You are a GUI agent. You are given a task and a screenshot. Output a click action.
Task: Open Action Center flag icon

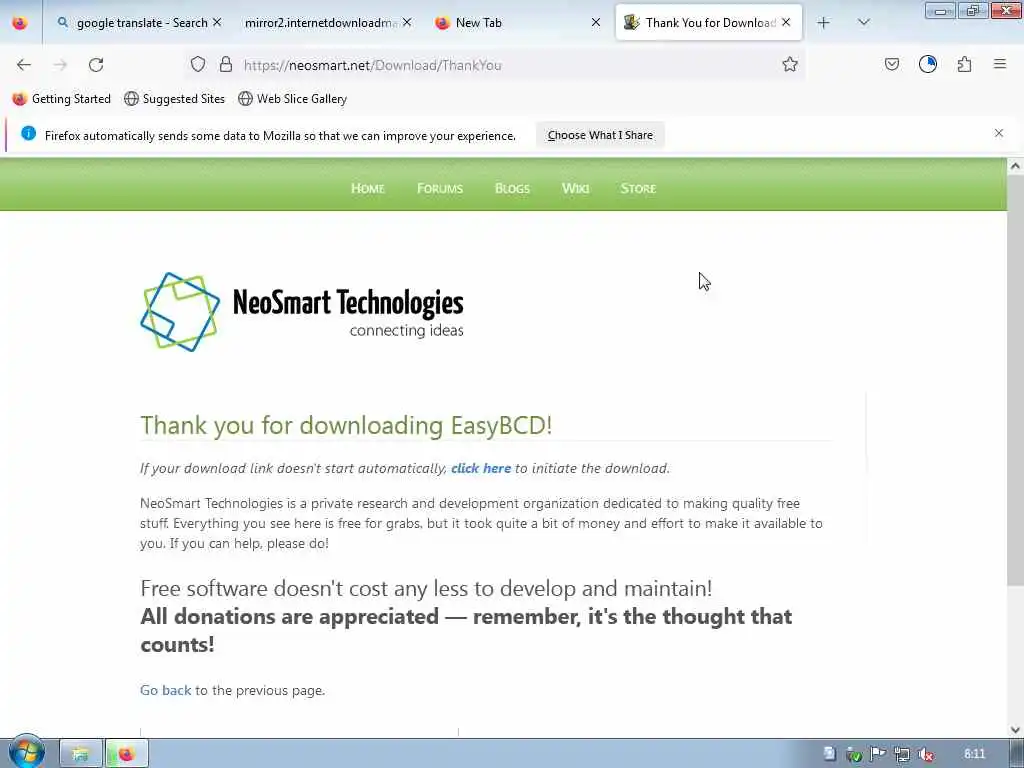click(878, 754)
